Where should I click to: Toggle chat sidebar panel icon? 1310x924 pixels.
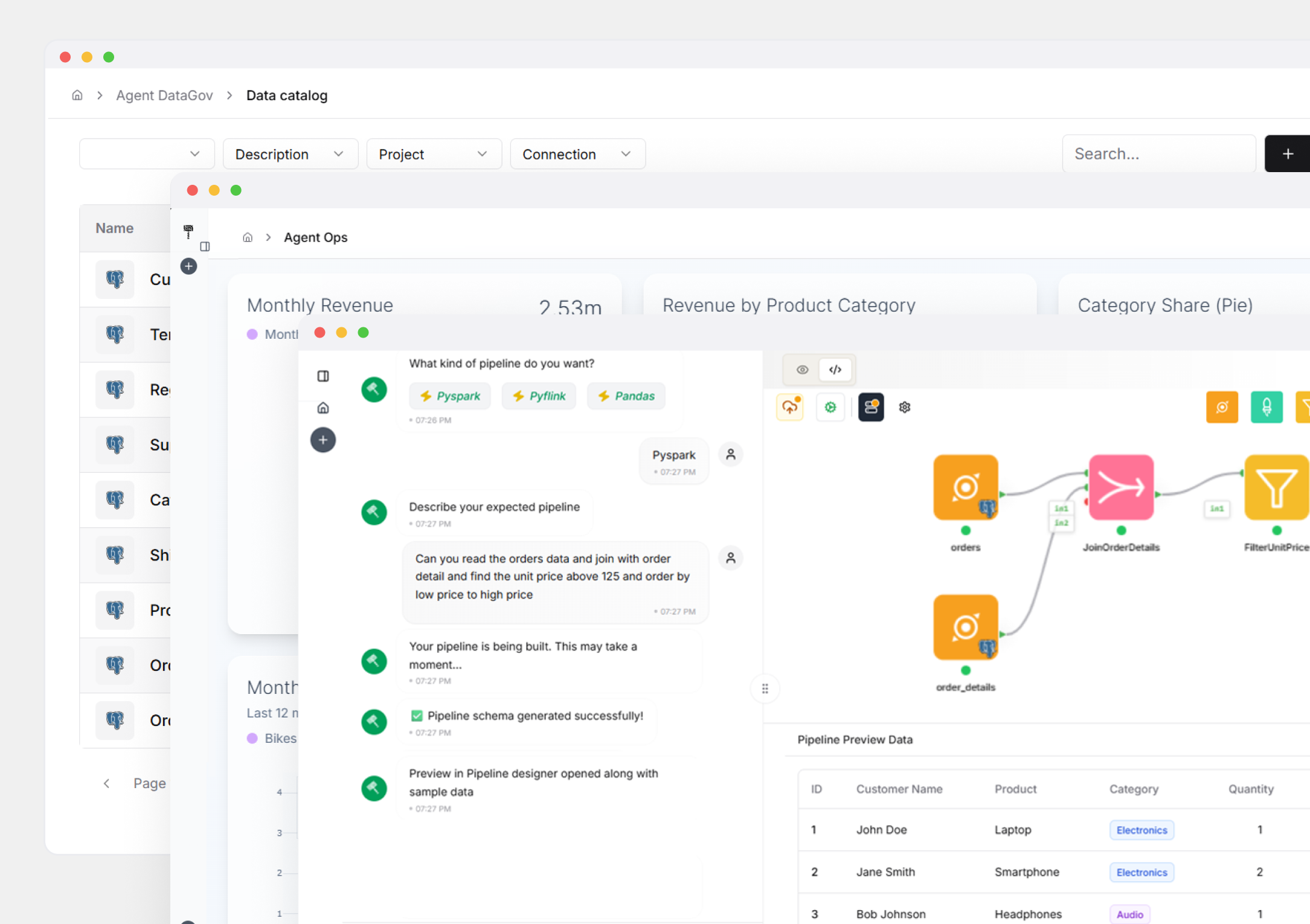pos(323,376)
